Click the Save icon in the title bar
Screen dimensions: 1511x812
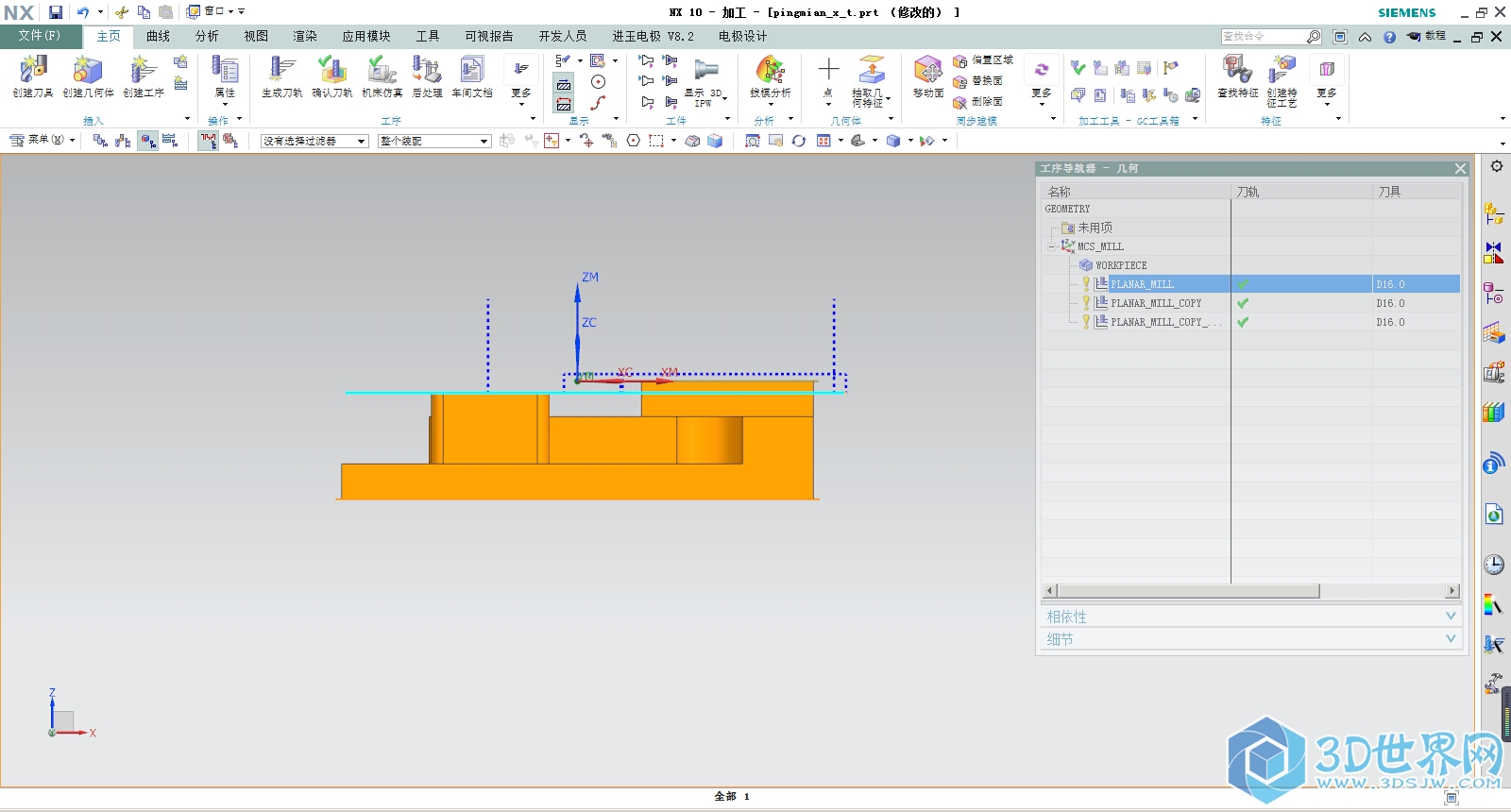pos(56,12)
